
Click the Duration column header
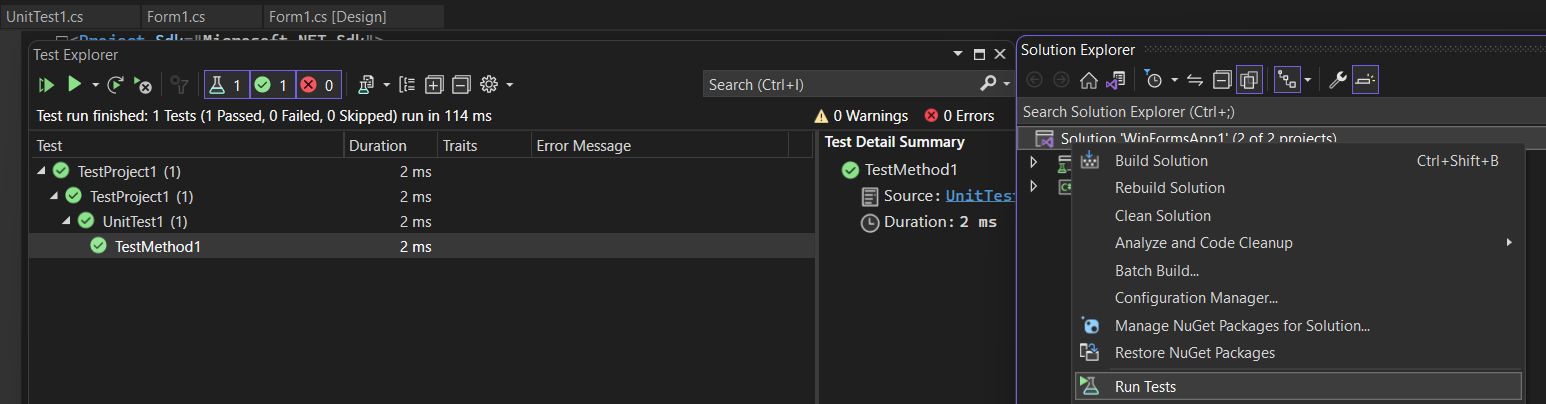point(378,146)
